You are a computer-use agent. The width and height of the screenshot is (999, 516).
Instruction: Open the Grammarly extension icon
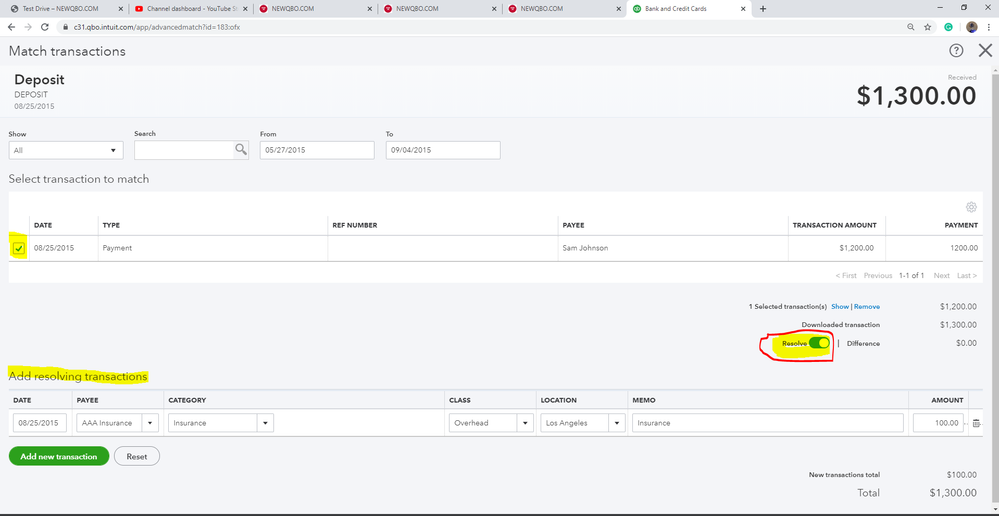click(x=948, y=27)
